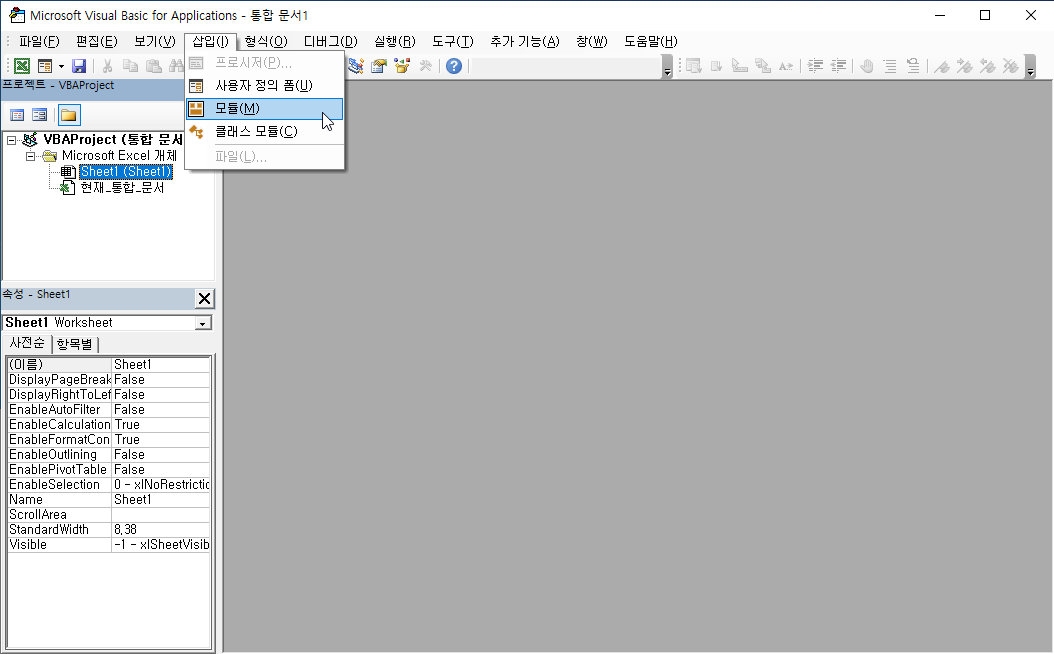Collapse the VBAProject tree node
Screen dimensions: 1054x654
11,140
